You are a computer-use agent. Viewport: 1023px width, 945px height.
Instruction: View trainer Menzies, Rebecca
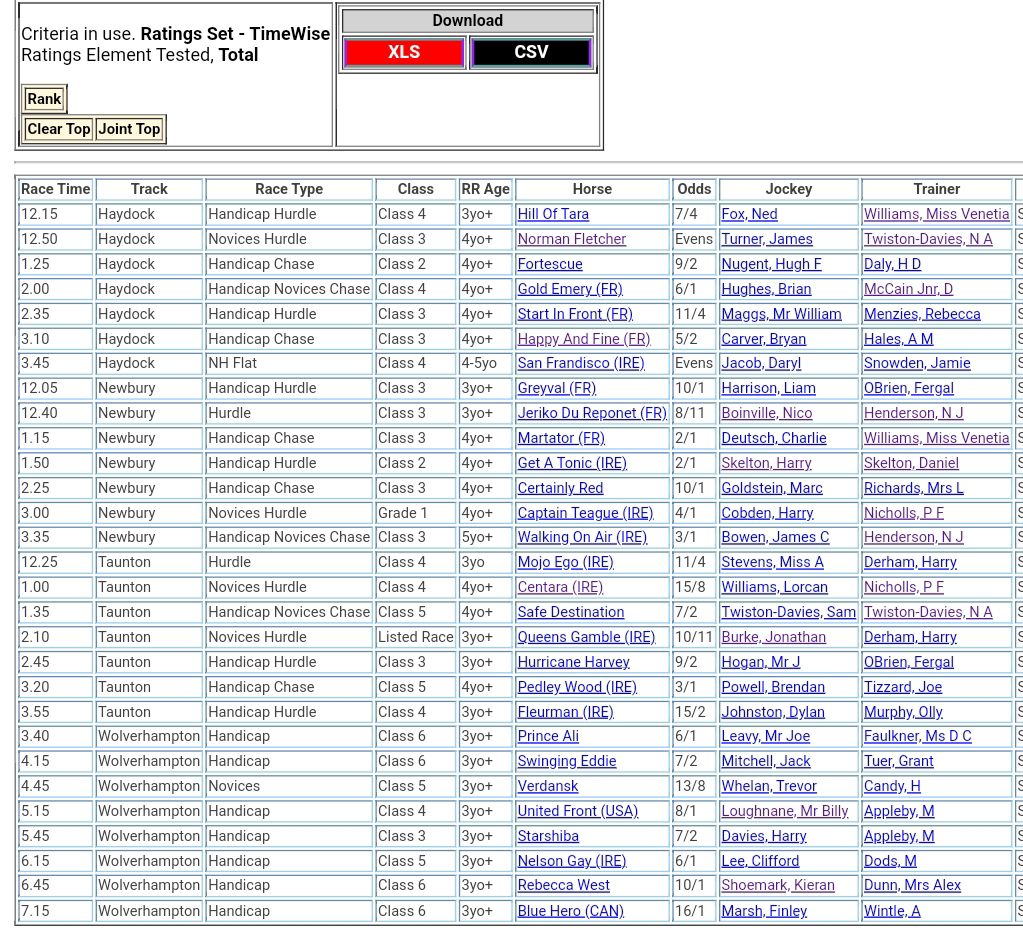click(x=922, y=314)
